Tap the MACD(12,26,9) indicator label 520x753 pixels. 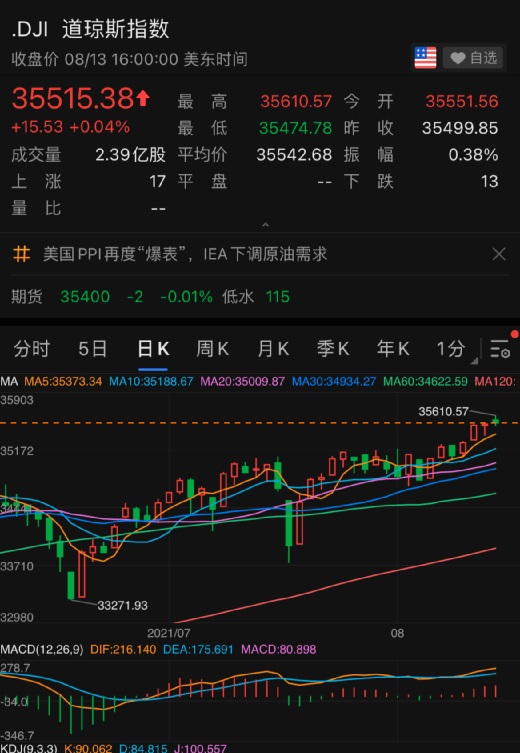pos(42,650)
